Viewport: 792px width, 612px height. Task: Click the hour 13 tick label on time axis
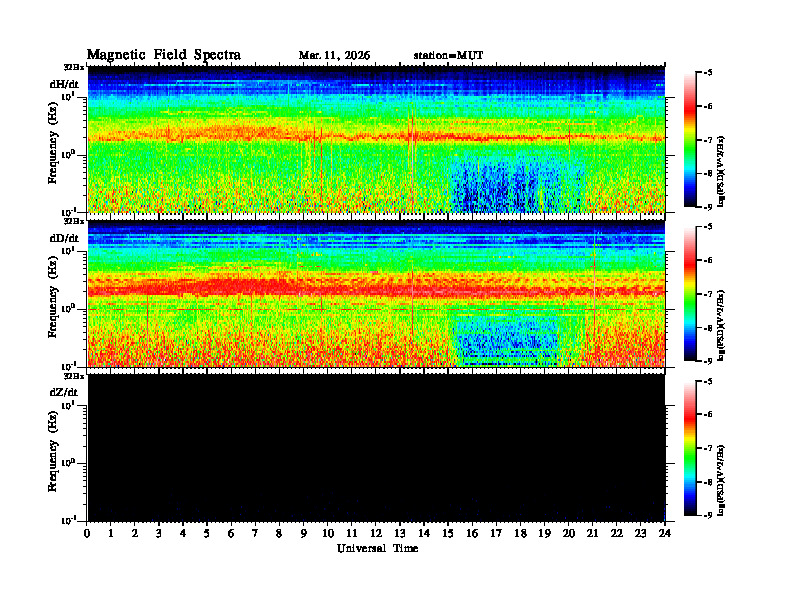(400, 534)
